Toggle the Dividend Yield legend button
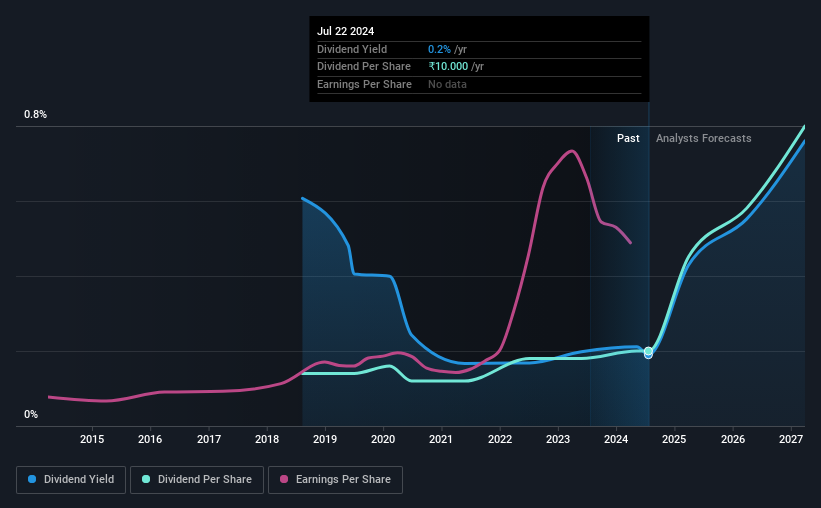The height and width of the screenshot is (508, 821). coord(71,480)
